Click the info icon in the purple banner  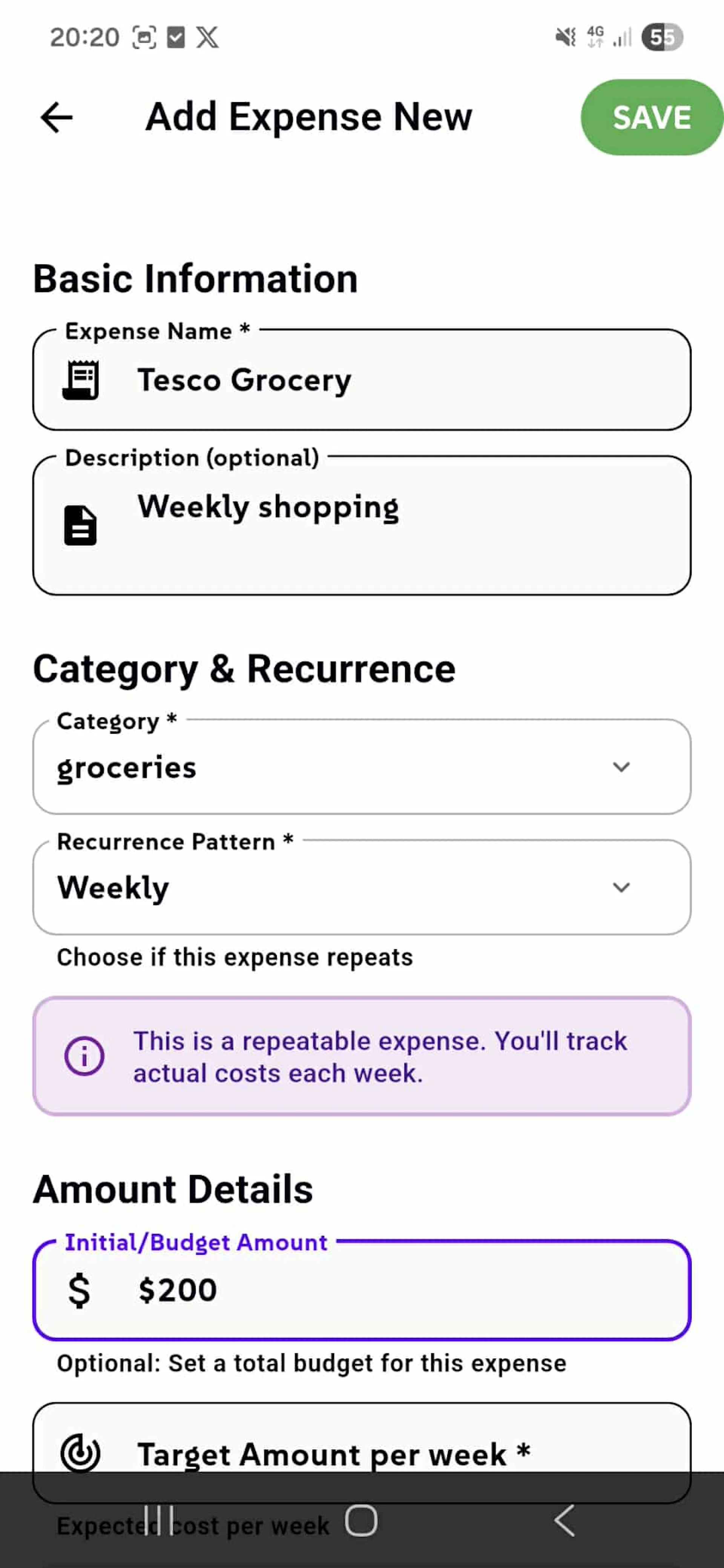pos(84,1057)
